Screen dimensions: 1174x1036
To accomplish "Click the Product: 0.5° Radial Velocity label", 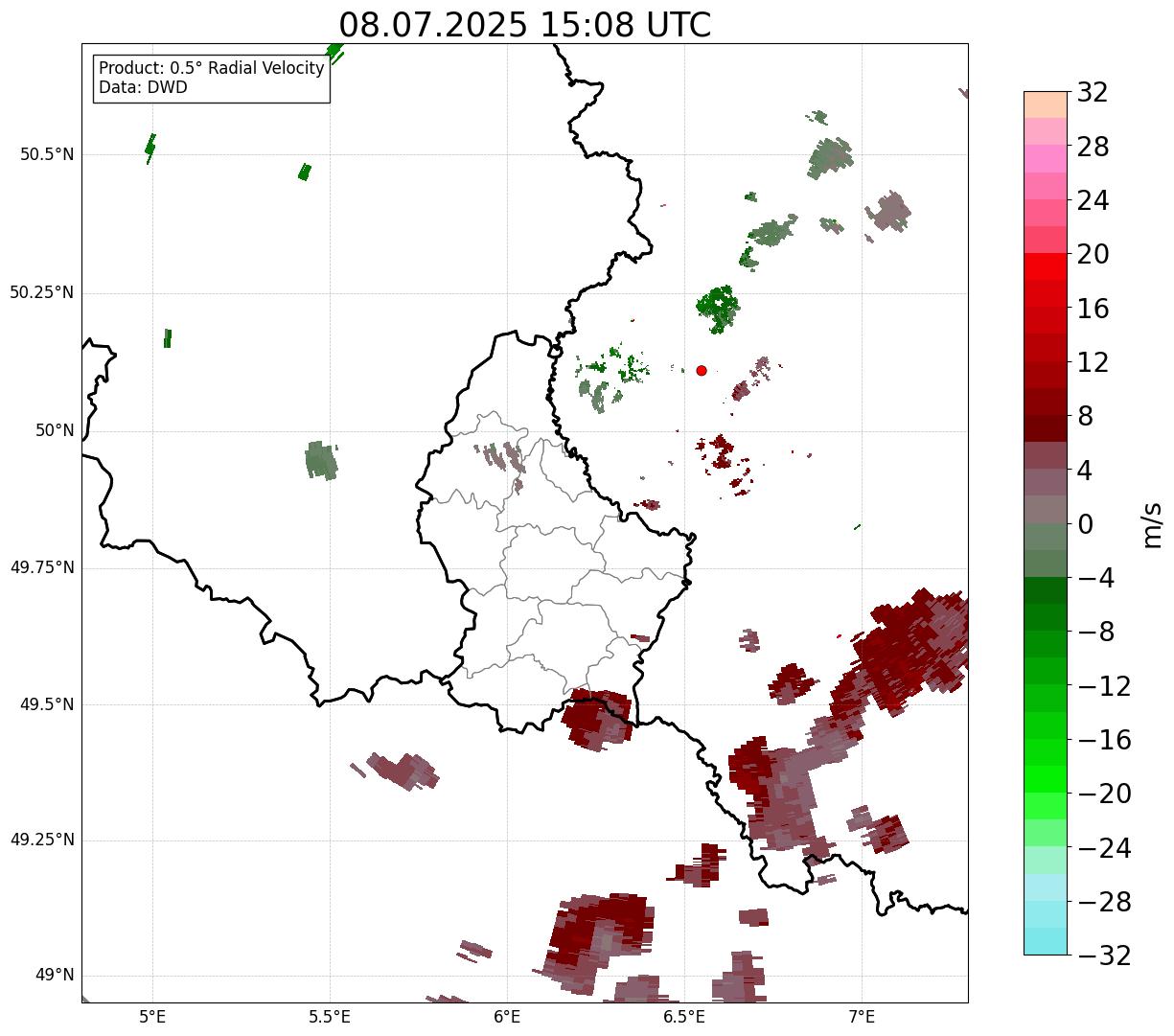I will (x=212, y=69).
